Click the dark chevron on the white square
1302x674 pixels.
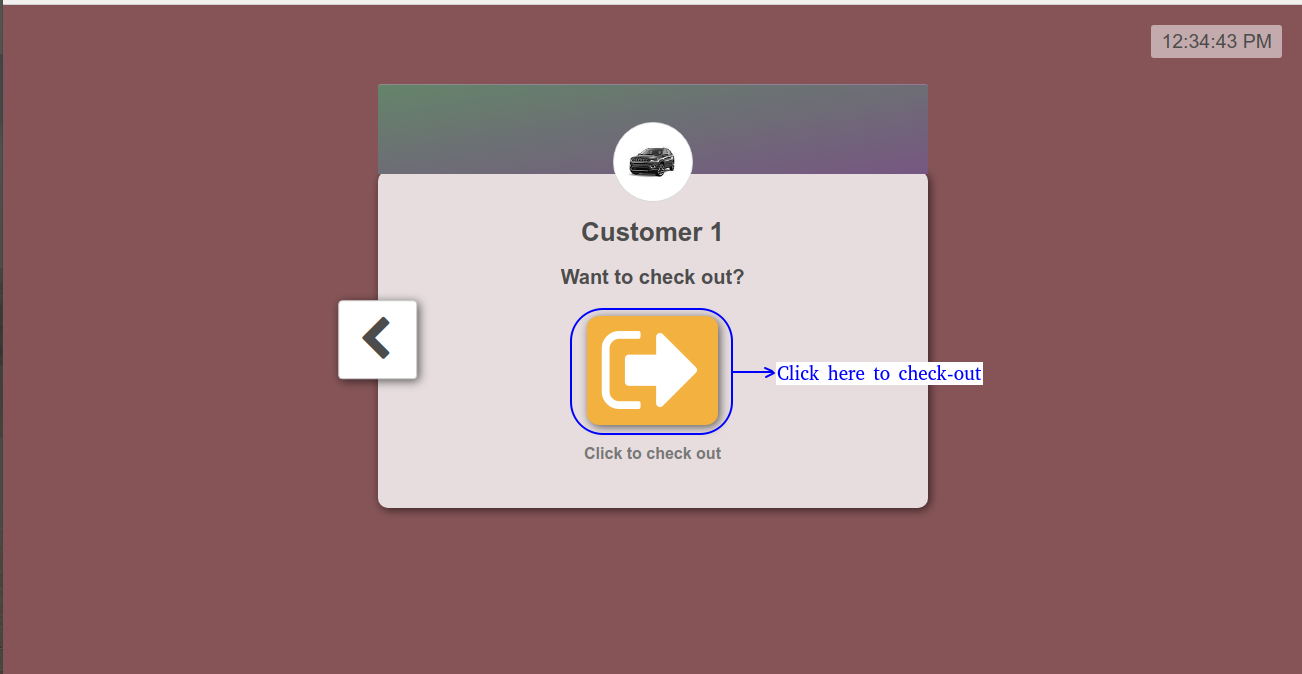376,339
